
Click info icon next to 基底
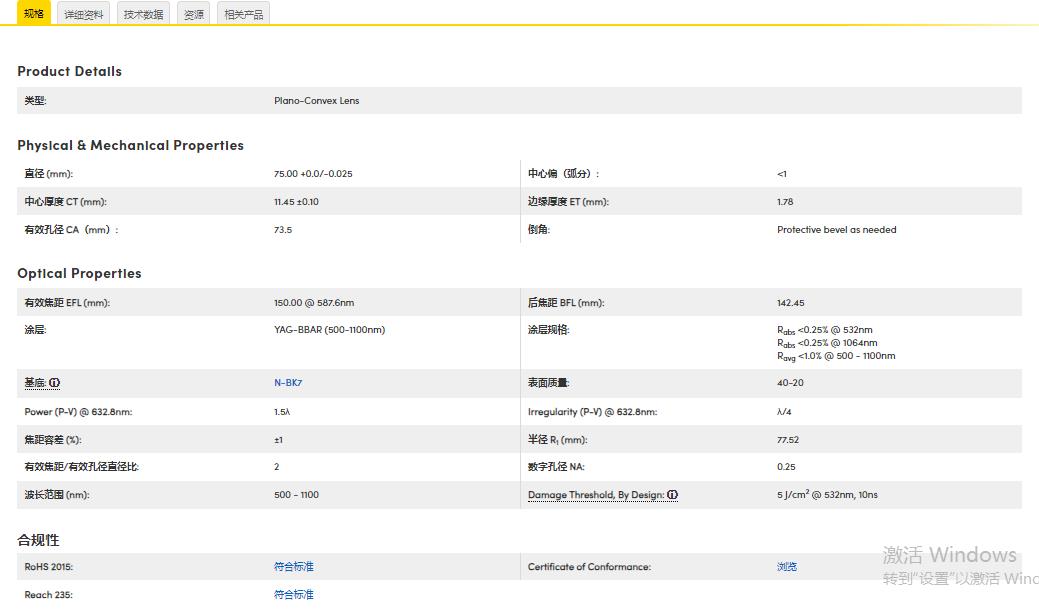pyautogui.click(x=55, y=383)
